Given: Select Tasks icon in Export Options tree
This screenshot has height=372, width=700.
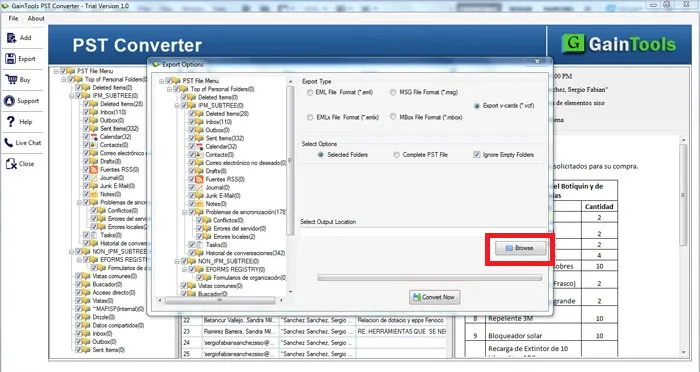Looking at the screenshot, I should tap(200, 245).
